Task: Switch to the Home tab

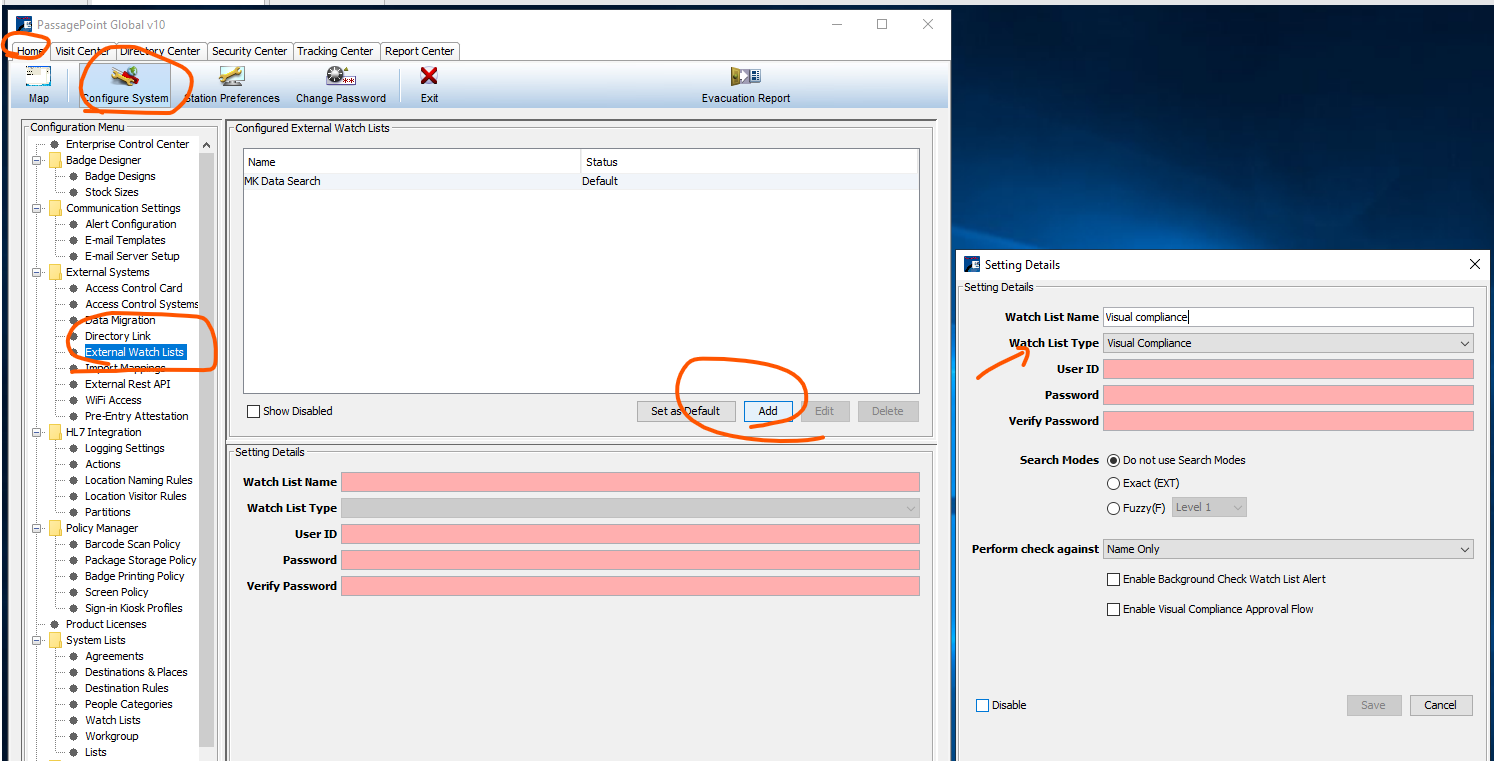Action: click(30, 51)
